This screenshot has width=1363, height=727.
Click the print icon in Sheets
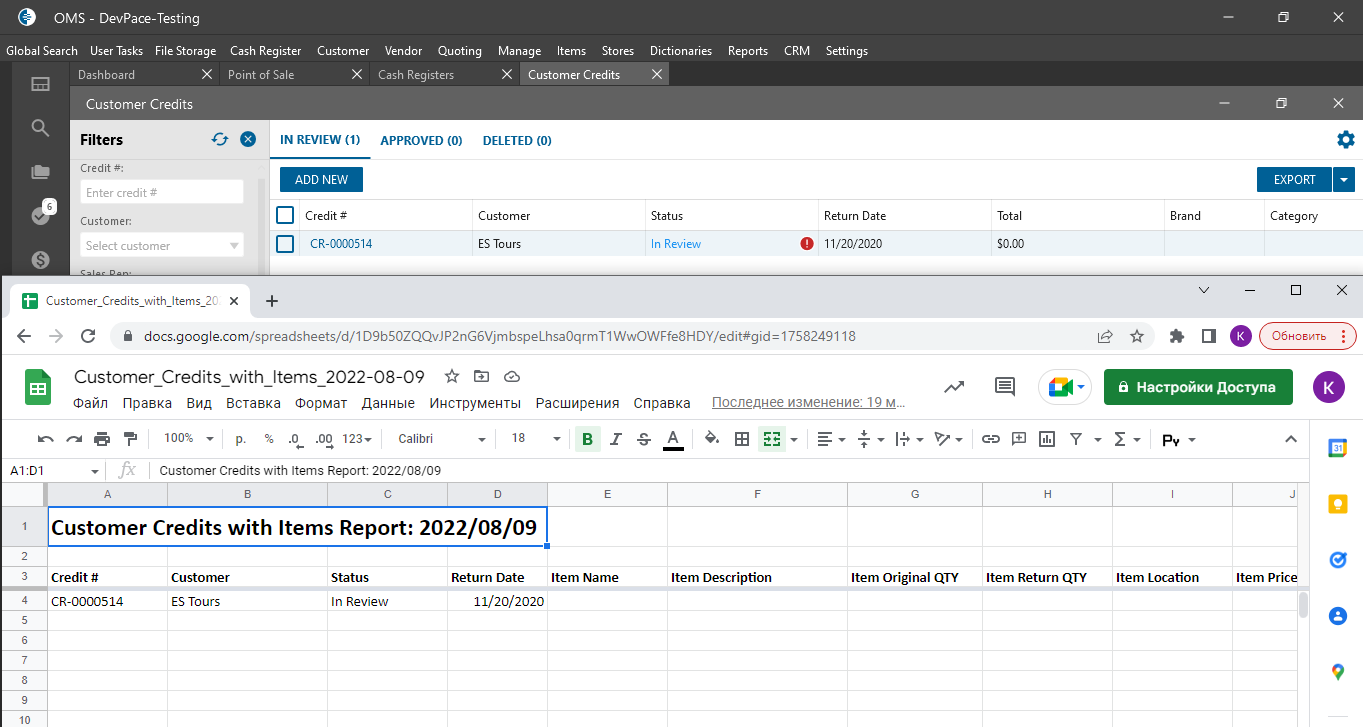coord(102,439)
